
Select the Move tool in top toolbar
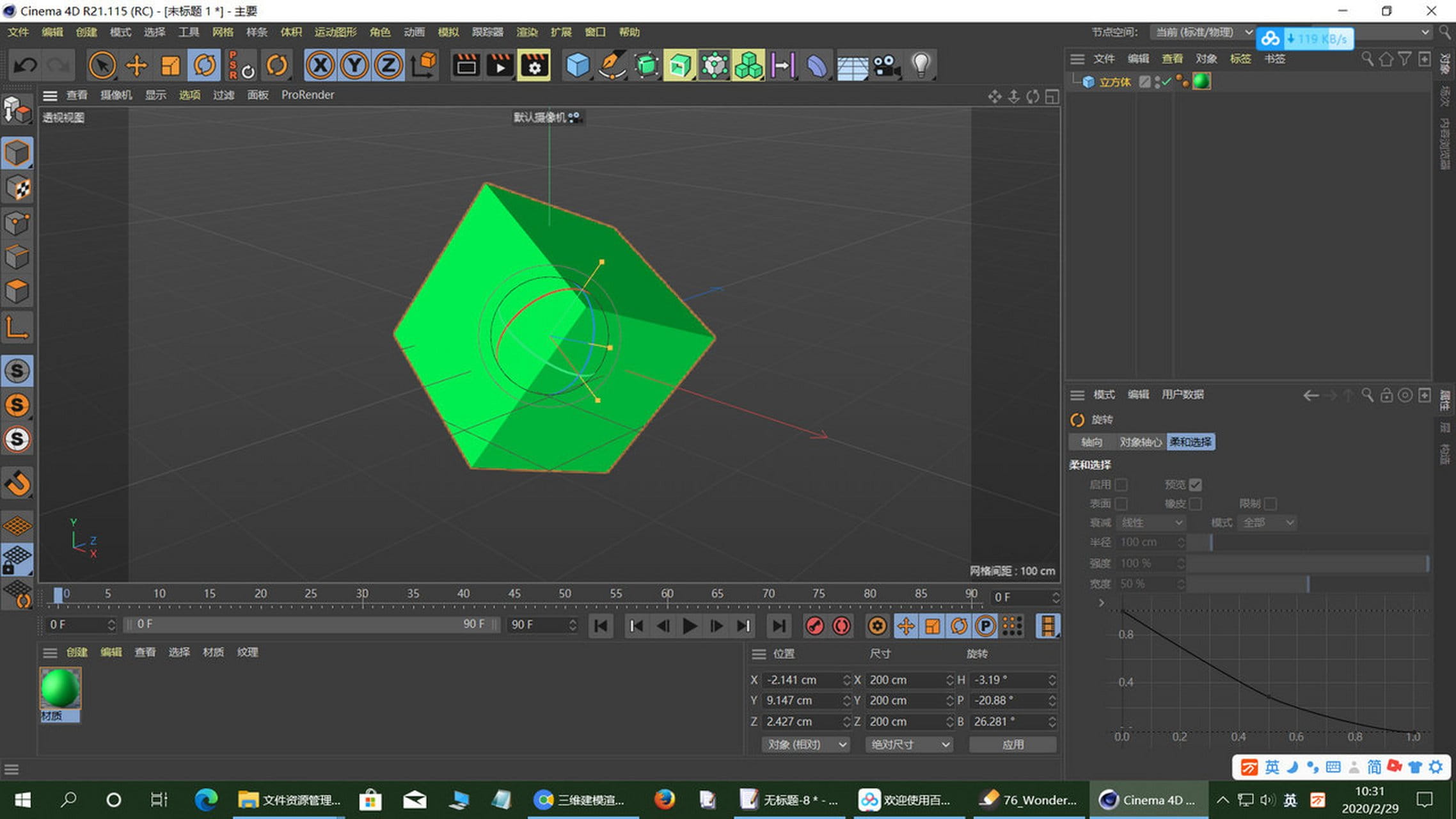[136, 65]
